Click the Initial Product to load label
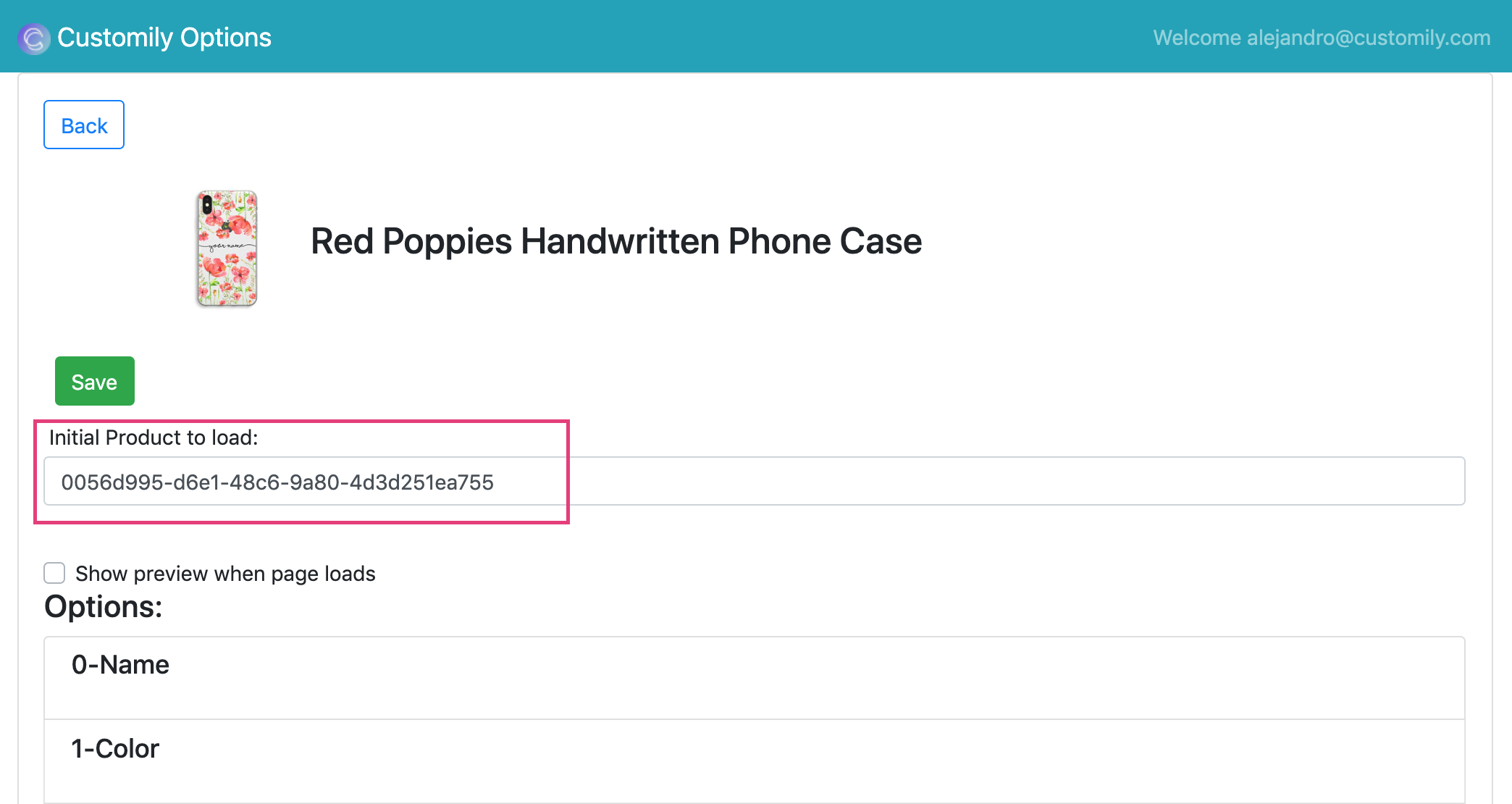The width and height of the screenshot is (1512, 804). 154,437
